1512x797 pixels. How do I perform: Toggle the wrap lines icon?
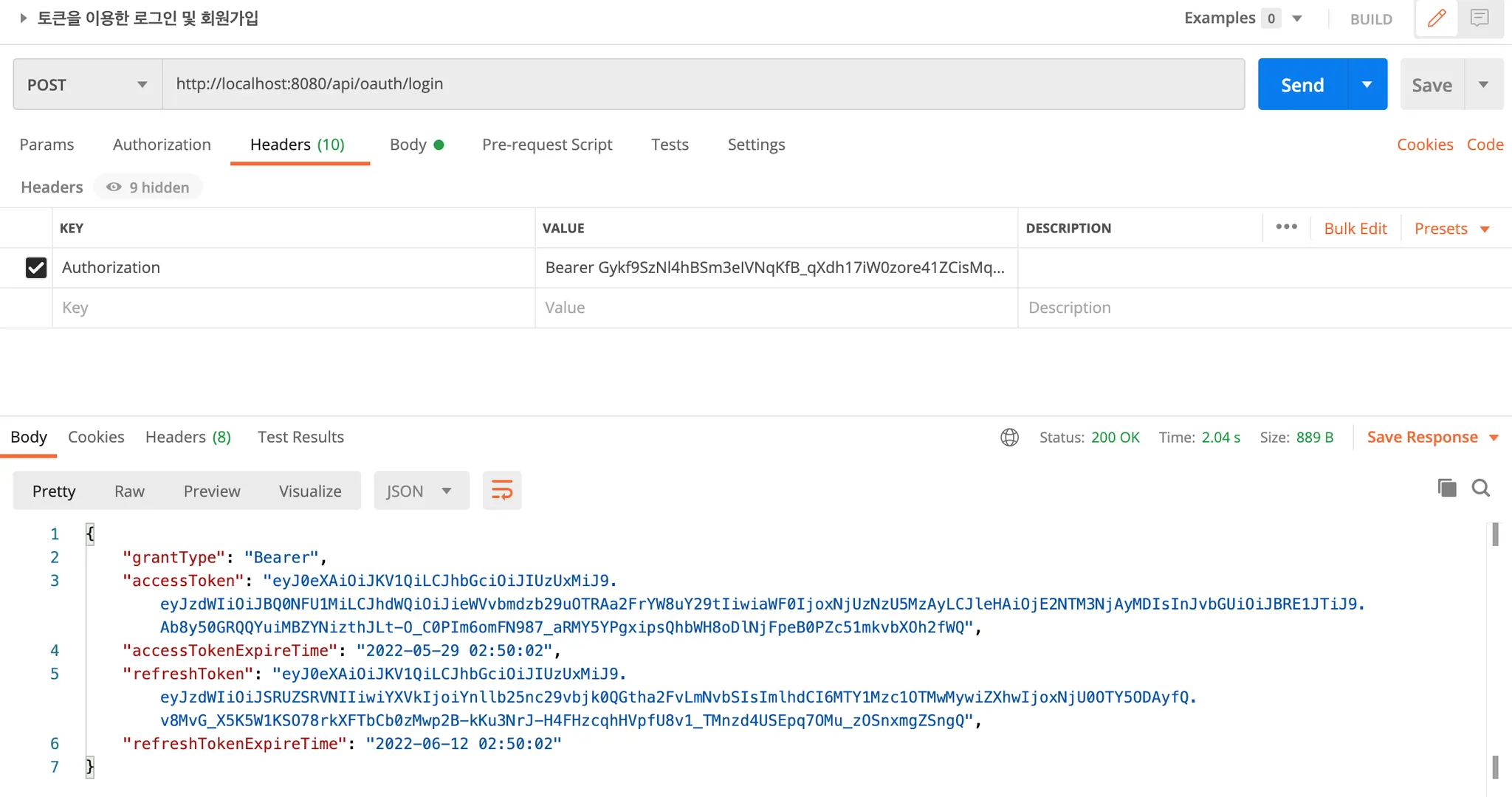[502, 491]
